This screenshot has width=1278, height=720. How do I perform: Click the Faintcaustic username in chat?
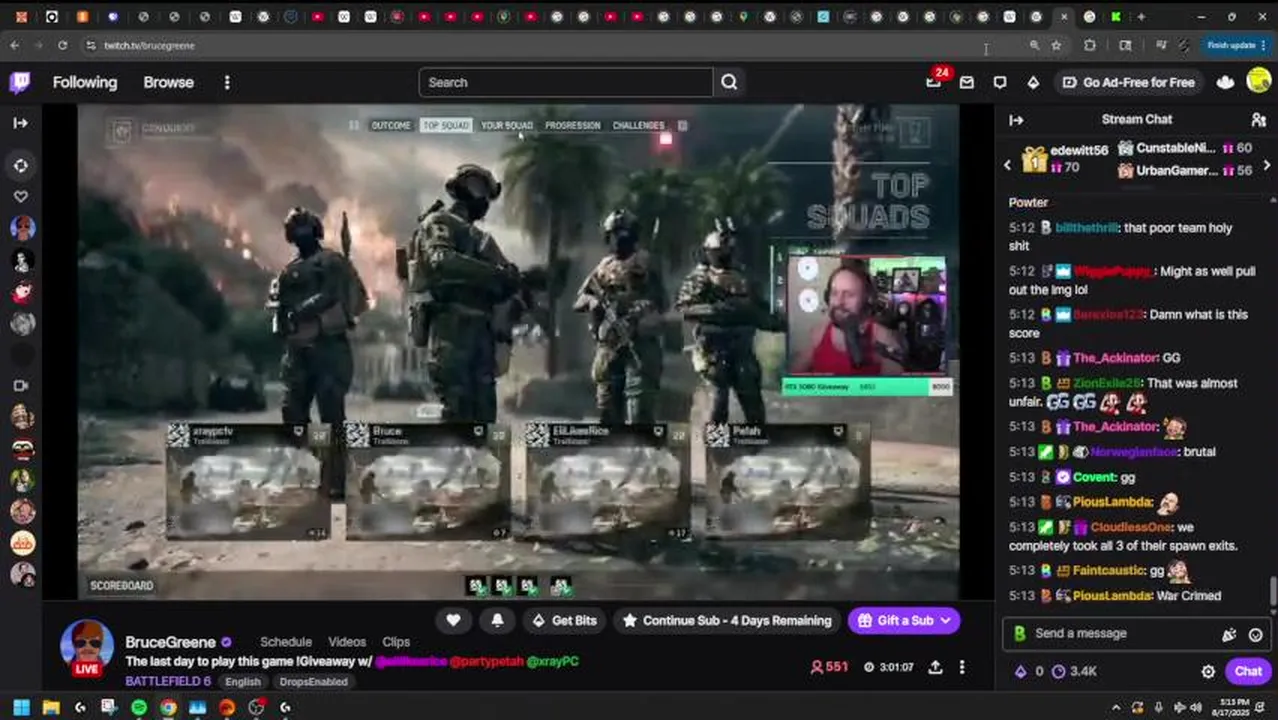(1109, 570)
